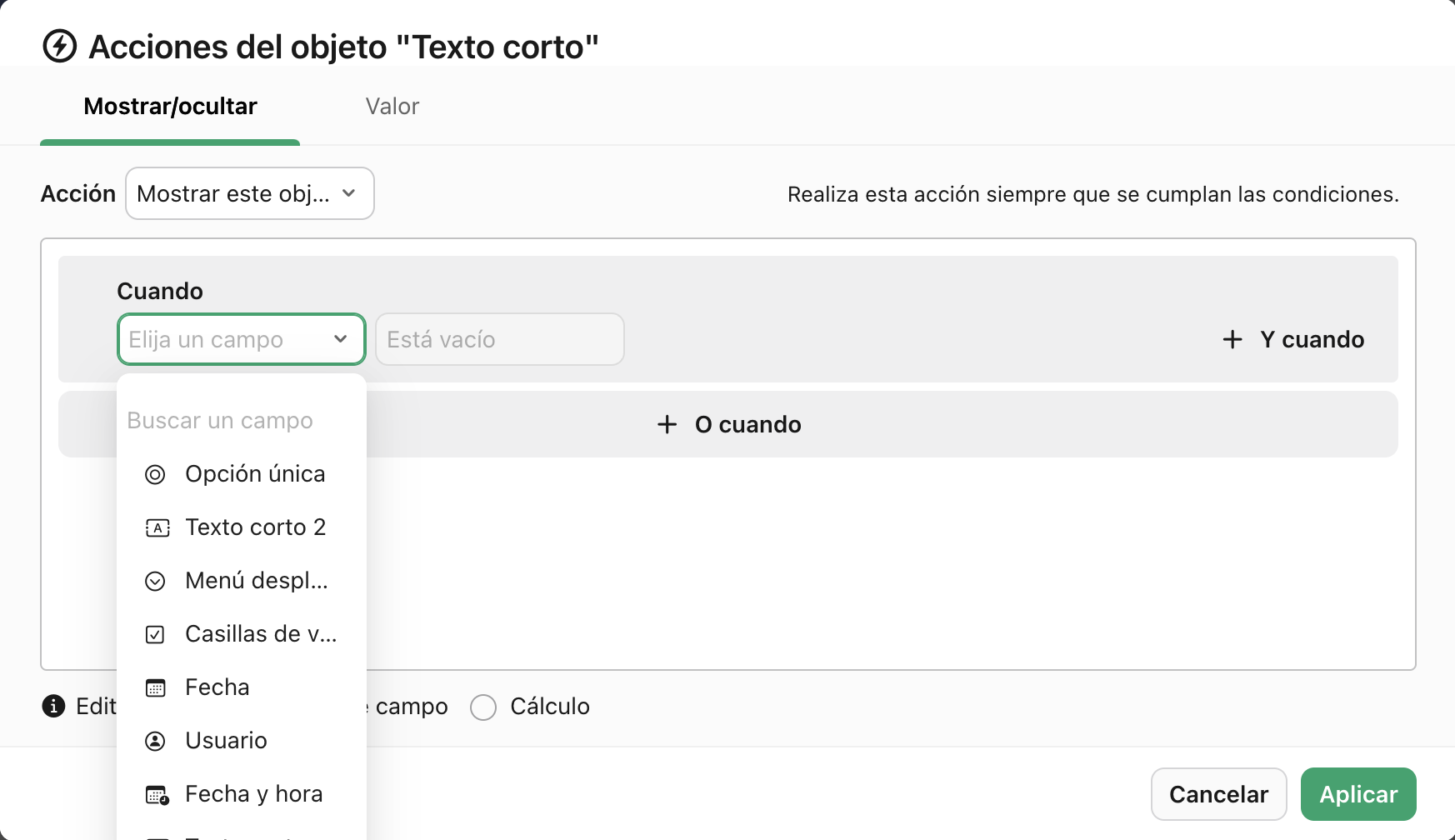Click the Texto corto 2 field icon
The image size is (1455, 840).
click(156, 527)
